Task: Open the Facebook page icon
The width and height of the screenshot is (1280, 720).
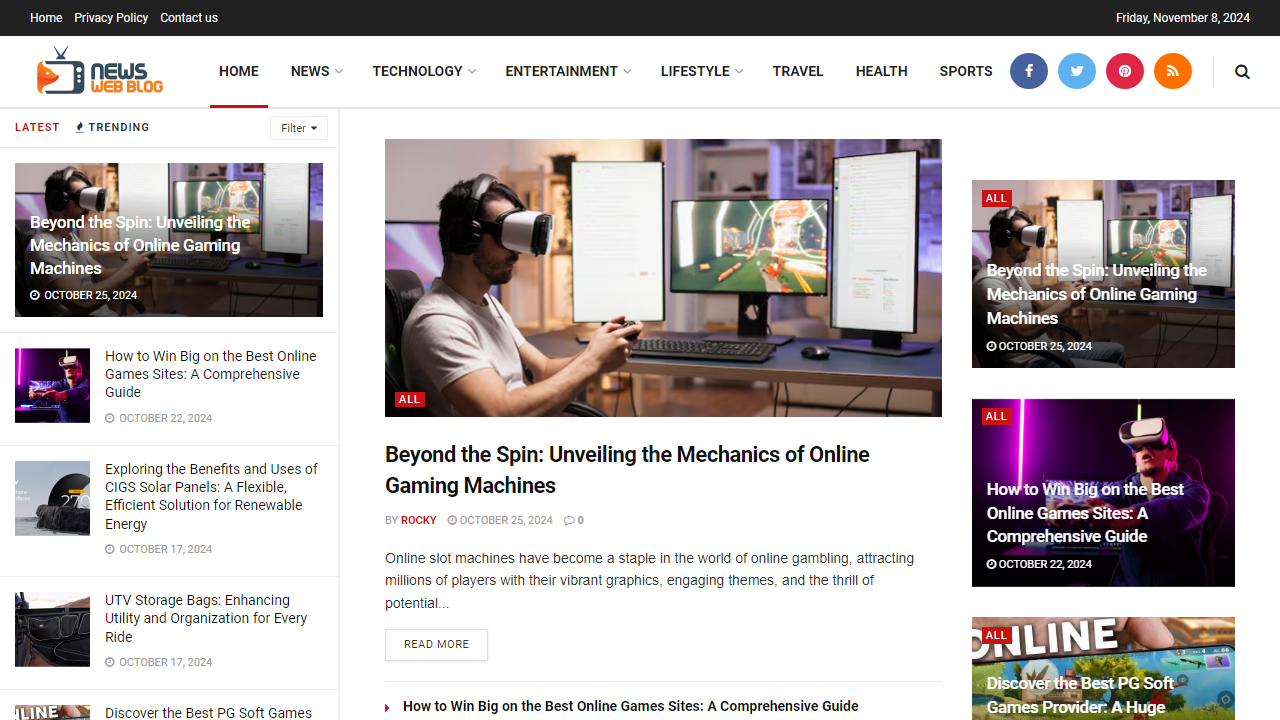Action: pyautogui.click(x=1028, y=71)
